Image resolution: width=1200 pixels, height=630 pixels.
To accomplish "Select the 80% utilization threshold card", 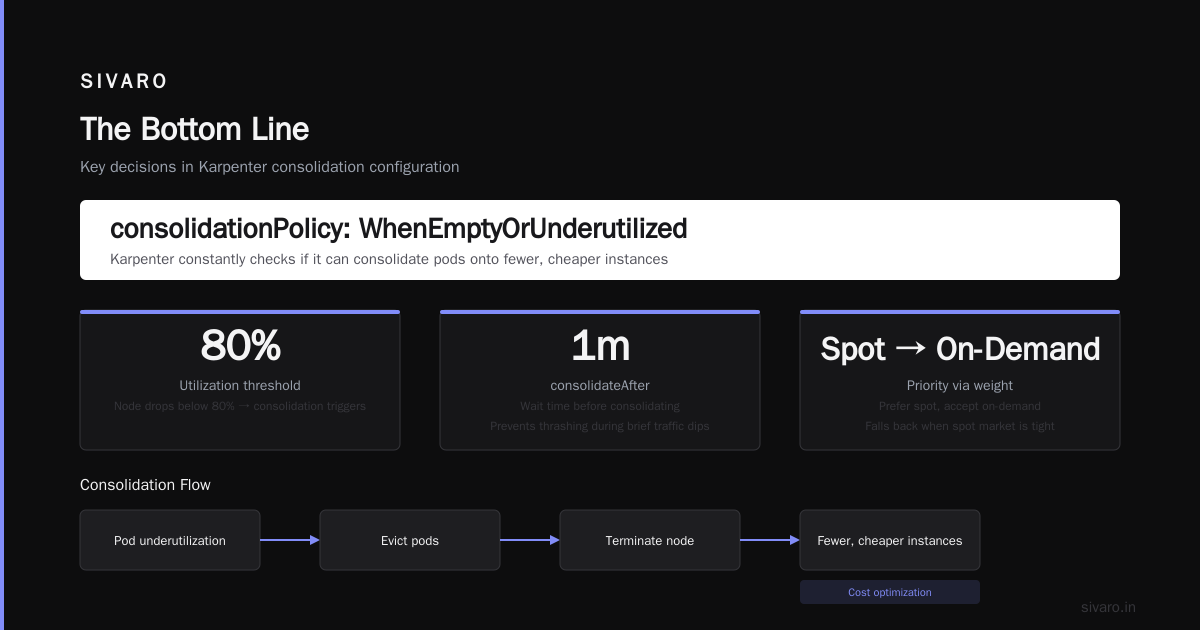I will 240,380.
